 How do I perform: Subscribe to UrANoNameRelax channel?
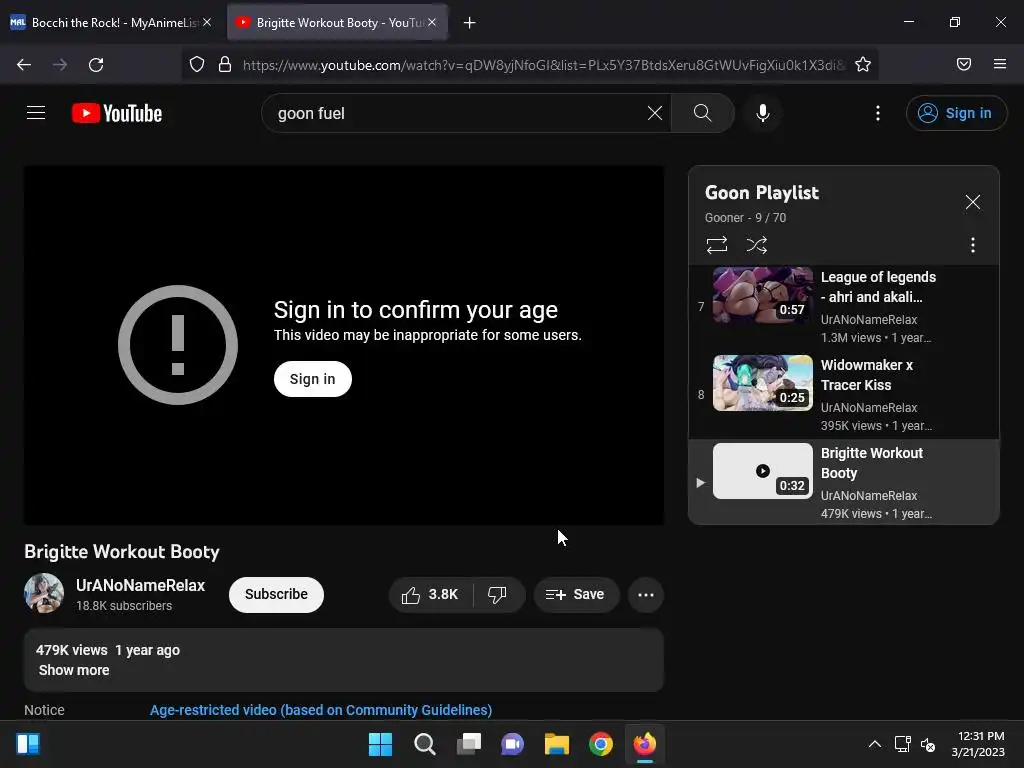[x=276, y=594]
